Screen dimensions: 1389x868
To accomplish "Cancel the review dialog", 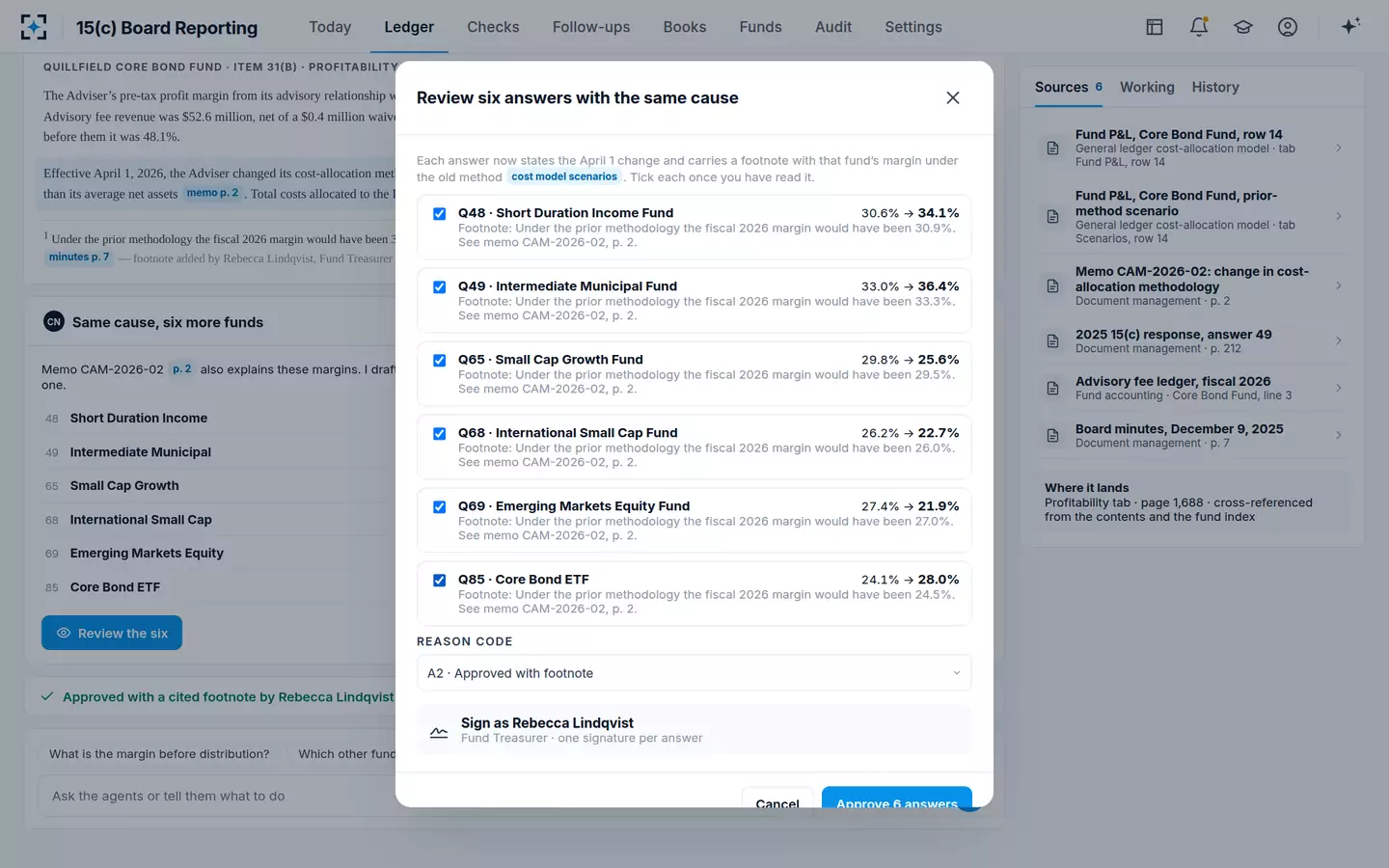I will click(x=777, y=799).
